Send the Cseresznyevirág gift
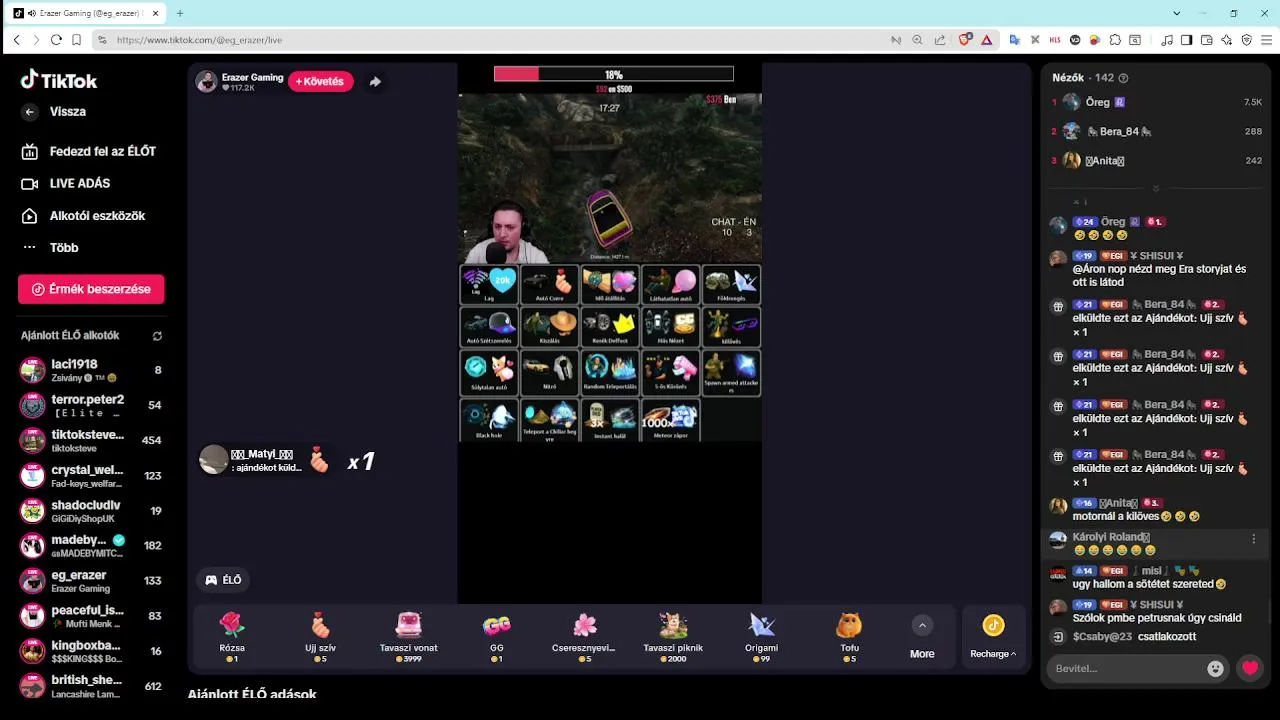 click(585, 637)
